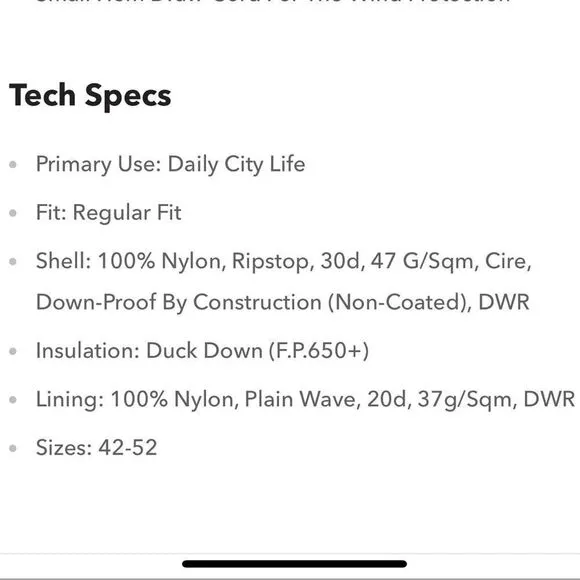Click bullet point beside Primary Use

click(13, 165)
